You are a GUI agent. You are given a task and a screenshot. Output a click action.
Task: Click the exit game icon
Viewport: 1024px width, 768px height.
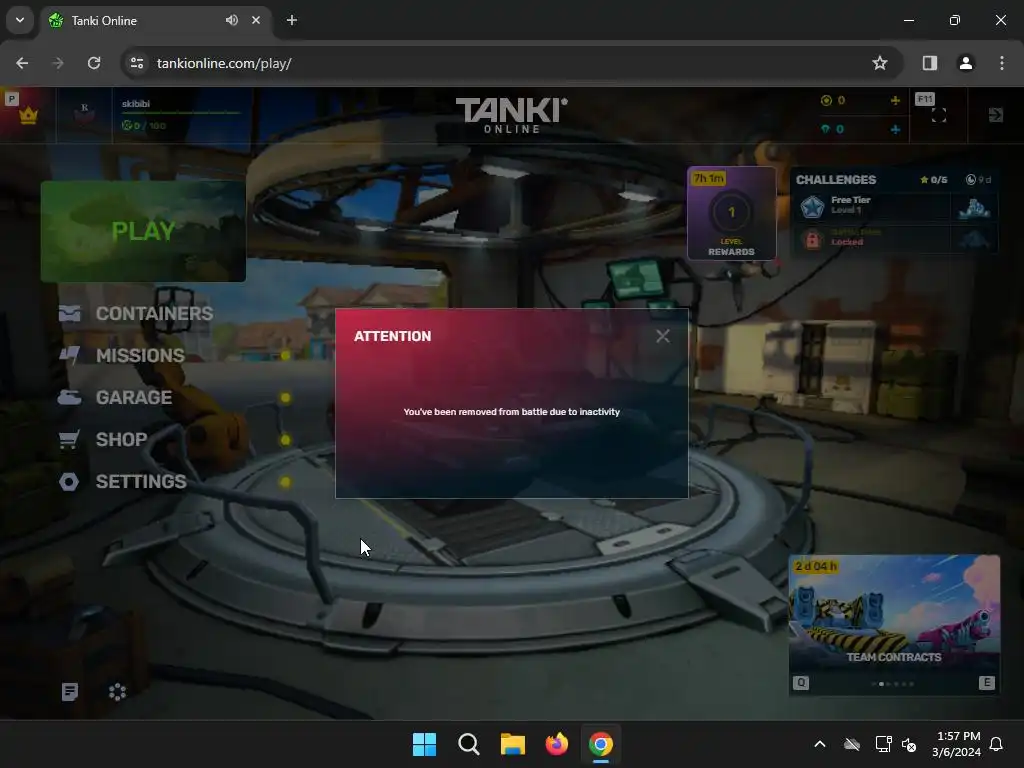(x=995, y=115)
